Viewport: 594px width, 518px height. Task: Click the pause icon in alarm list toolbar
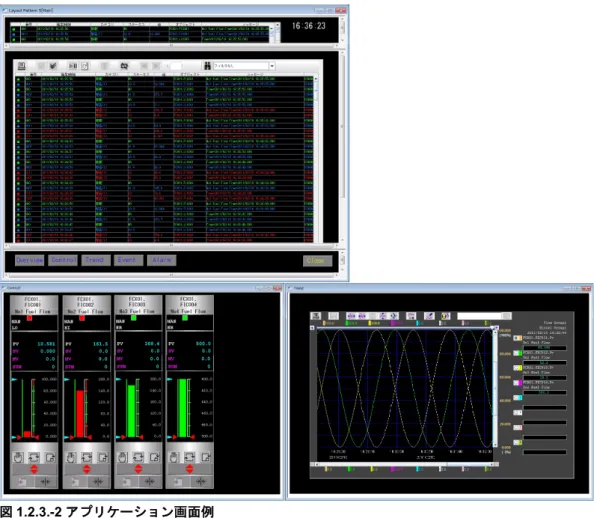point(73,66)
